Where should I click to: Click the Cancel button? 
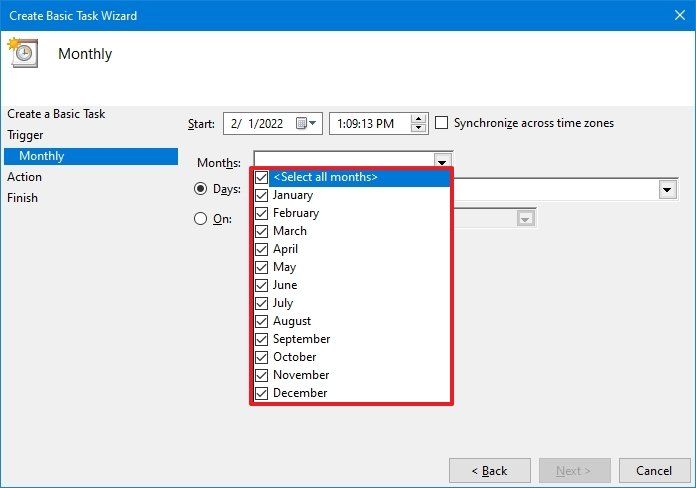pyautogui.click(x=654, y=470)
